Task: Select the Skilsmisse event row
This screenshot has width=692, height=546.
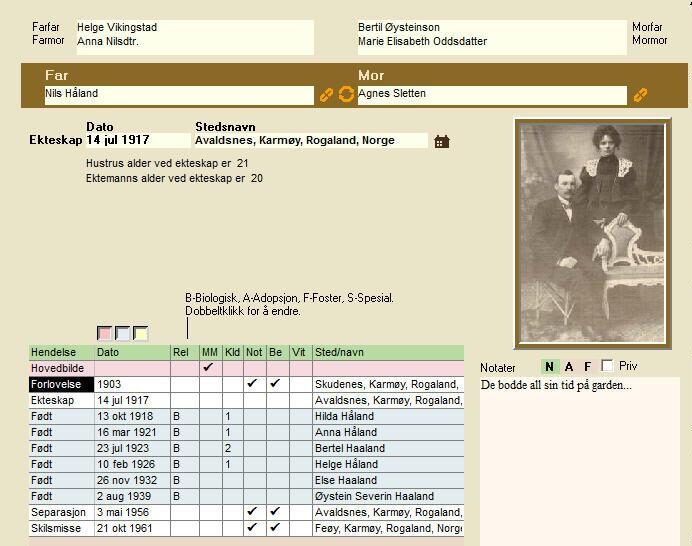Action: 246,528
